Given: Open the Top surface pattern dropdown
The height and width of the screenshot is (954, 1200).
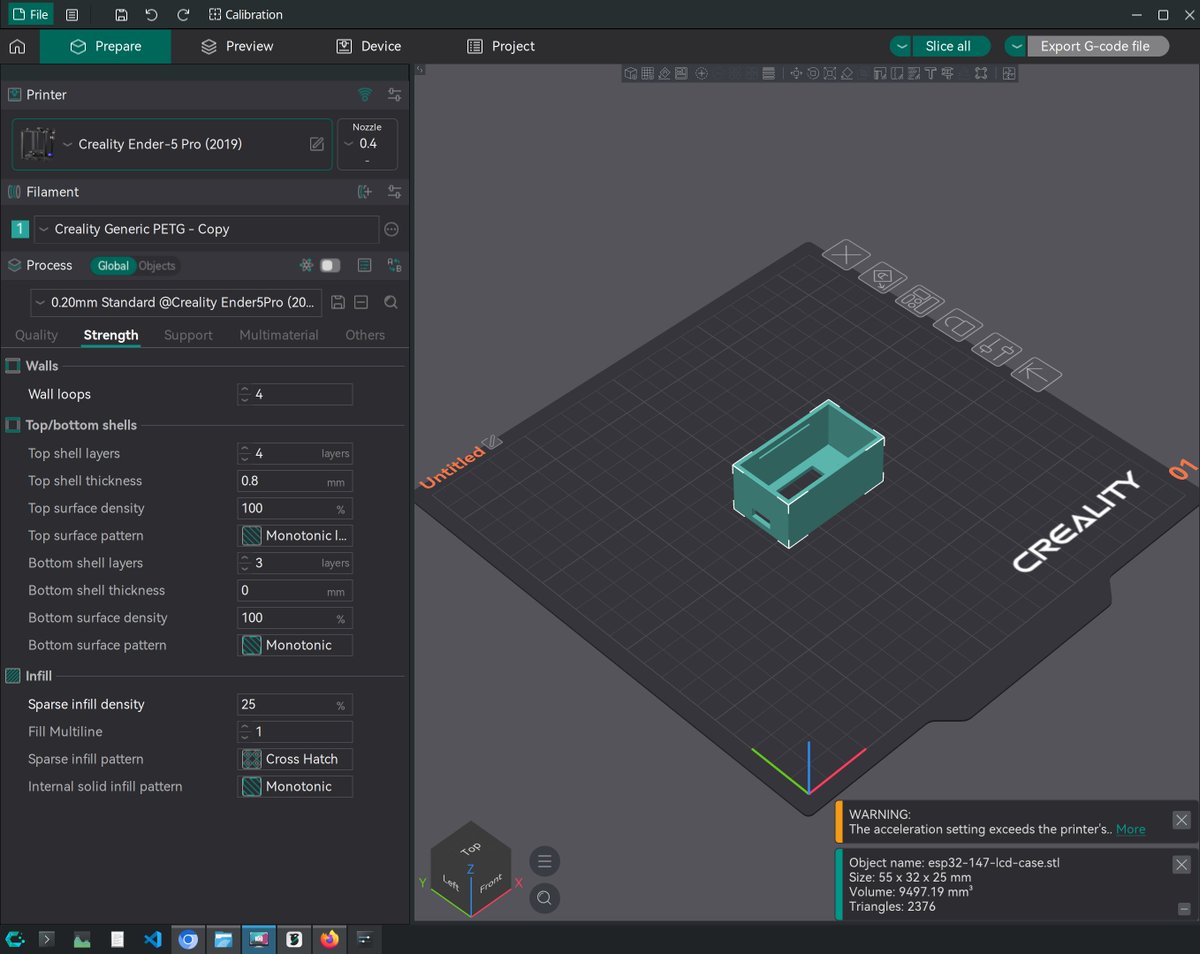Looking at the screenshot, I should [x=295, y=536].
